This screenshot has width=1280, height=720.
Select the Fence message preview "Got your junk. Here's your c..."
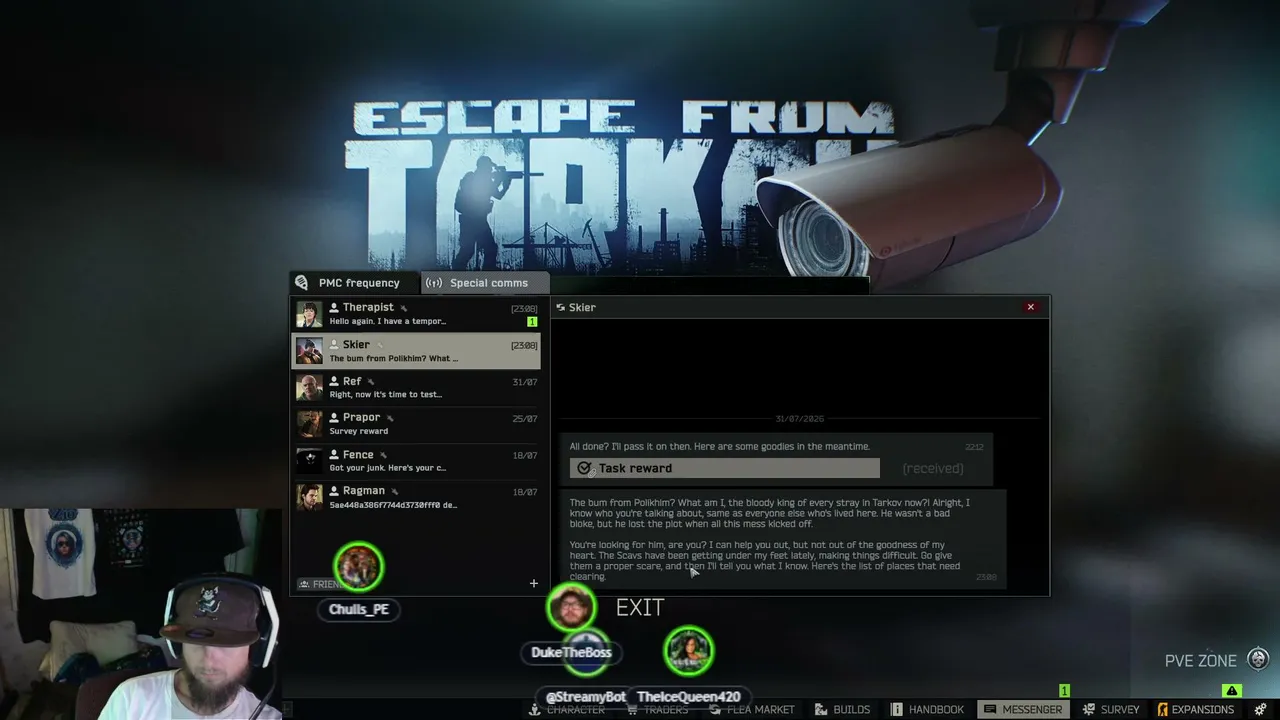(388, 468)
